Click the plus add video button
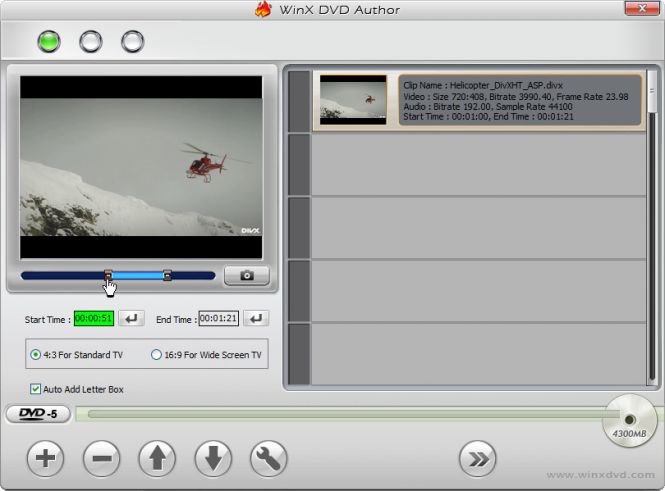Image resolution: width=665 pixels, height=491 pixels. (45, 459)
